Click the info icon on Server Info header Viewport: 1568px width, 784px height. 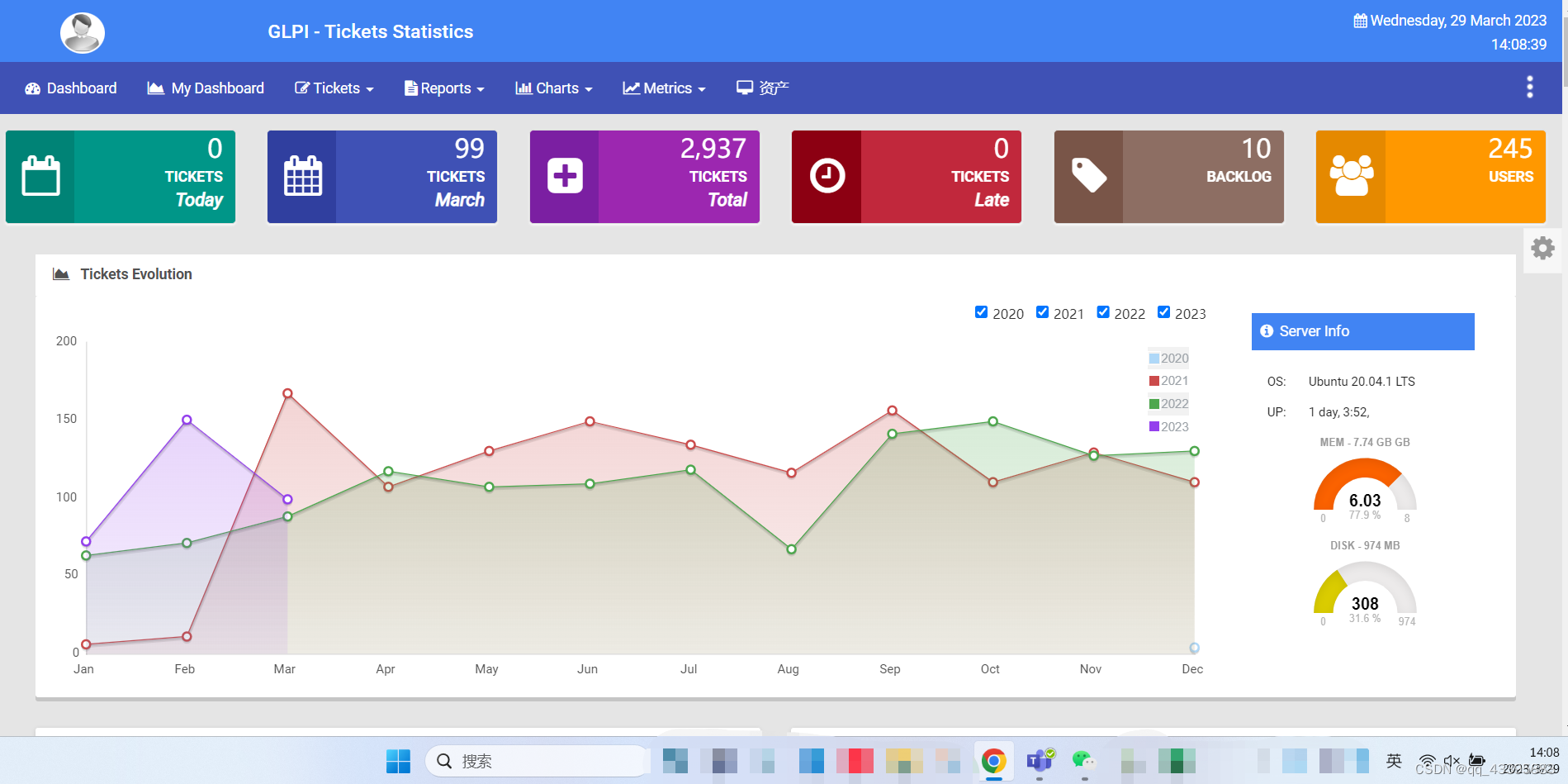(1266, 330)
